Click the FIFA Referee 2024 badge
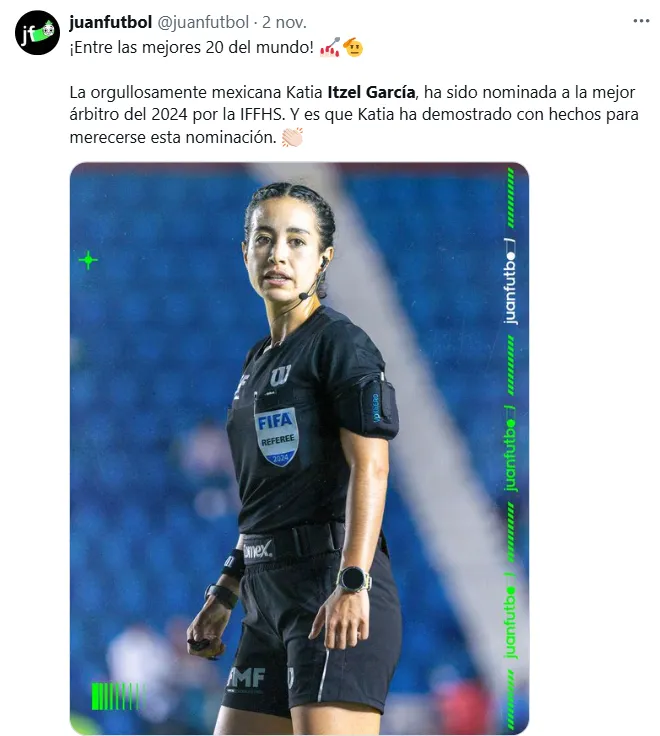Image resolution: width=660 pixels, height=736 pixels. point(277,437)
